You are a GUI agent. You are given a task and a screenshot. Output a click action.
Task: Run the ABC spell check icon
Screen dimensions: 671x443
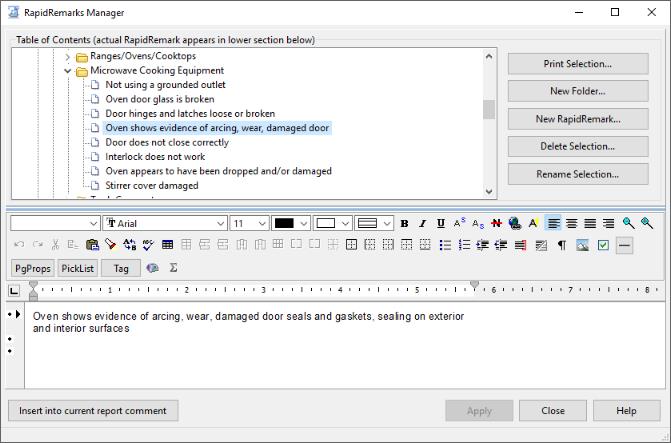pos(148,245)
